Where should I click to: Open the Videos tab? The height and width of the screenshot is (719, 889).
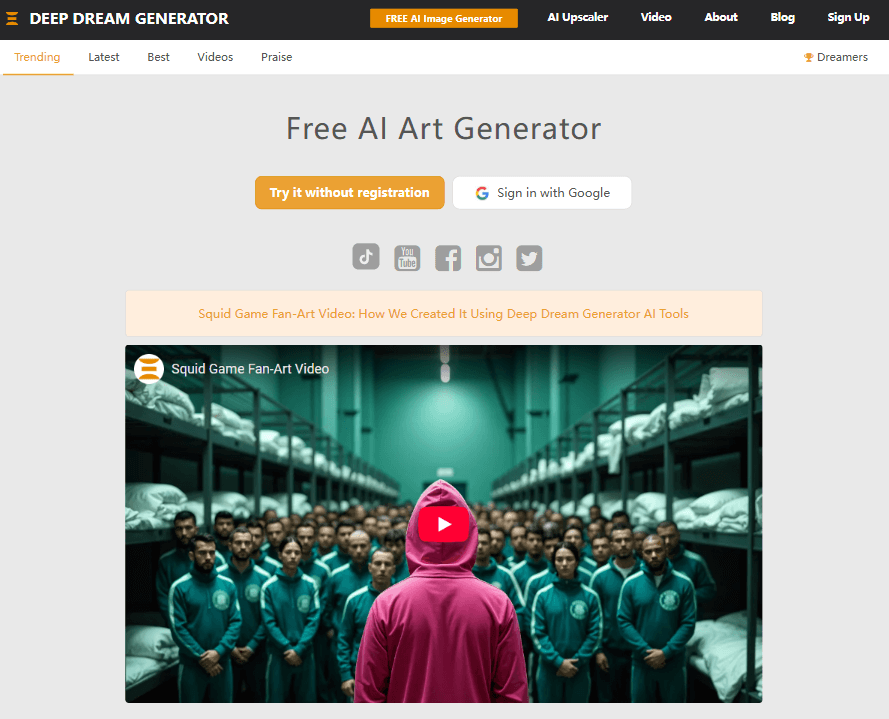tap(215, 57)
